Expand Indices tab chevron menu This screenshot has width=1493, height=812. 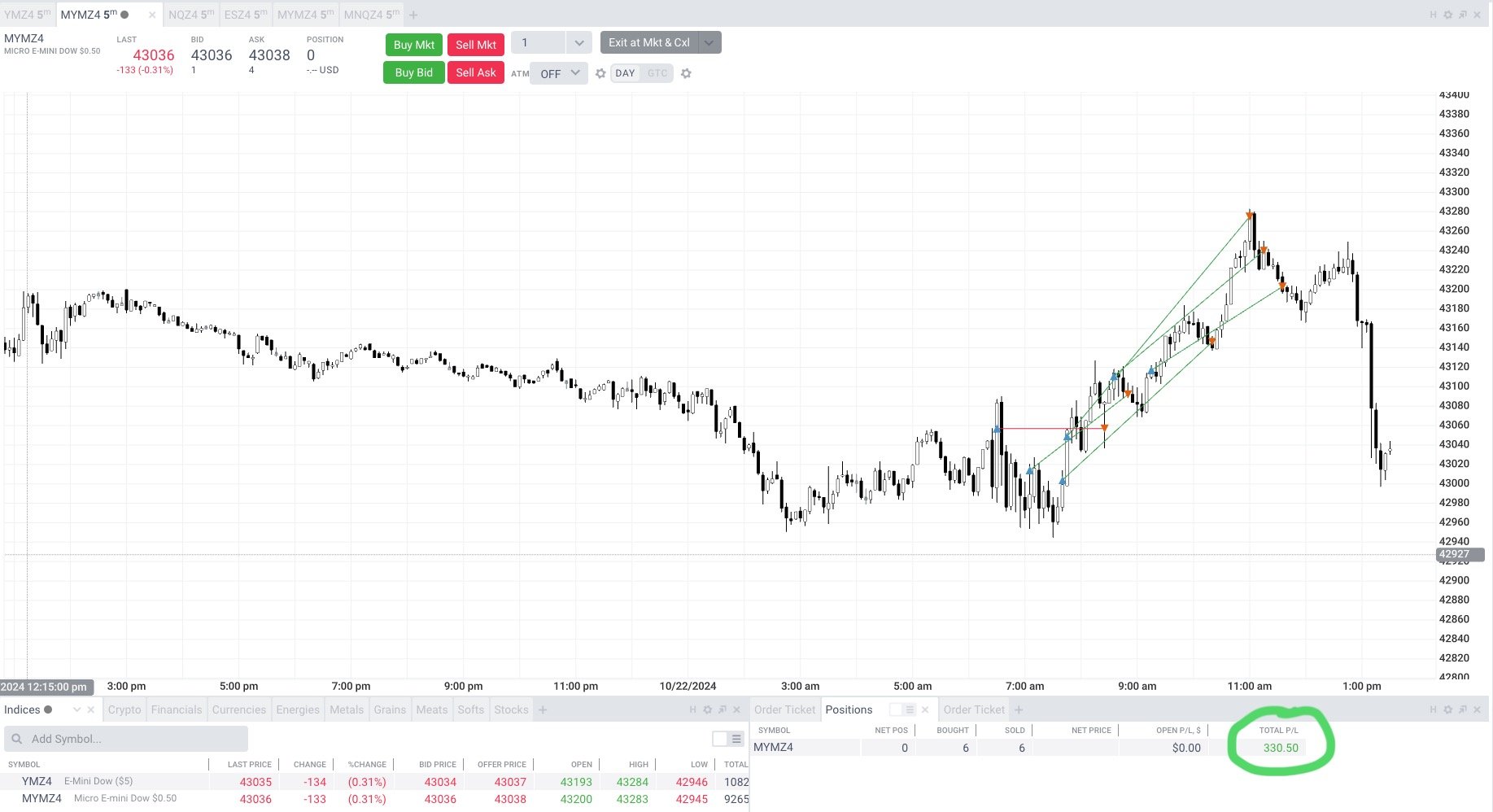click(76, 709)
